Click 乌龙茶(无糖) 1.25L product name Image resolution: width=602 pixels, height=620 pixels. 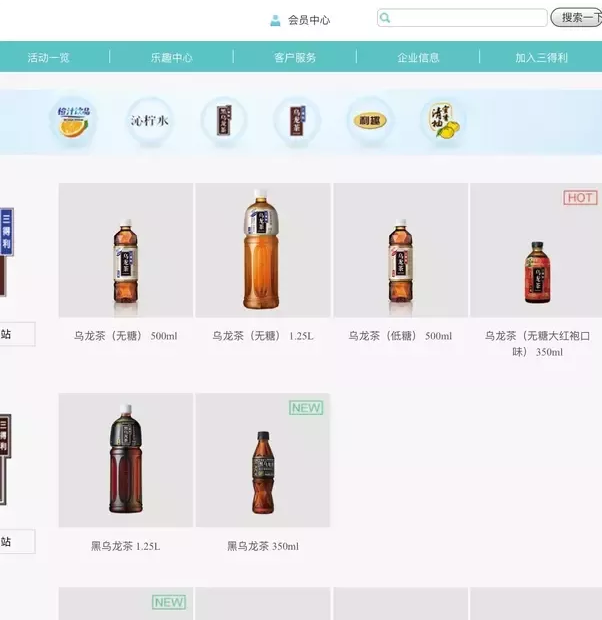263,336
